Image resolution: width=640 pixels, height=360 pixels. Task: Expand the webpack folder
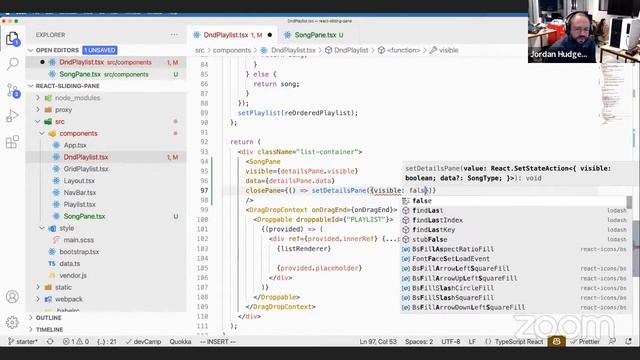point(38,299)
